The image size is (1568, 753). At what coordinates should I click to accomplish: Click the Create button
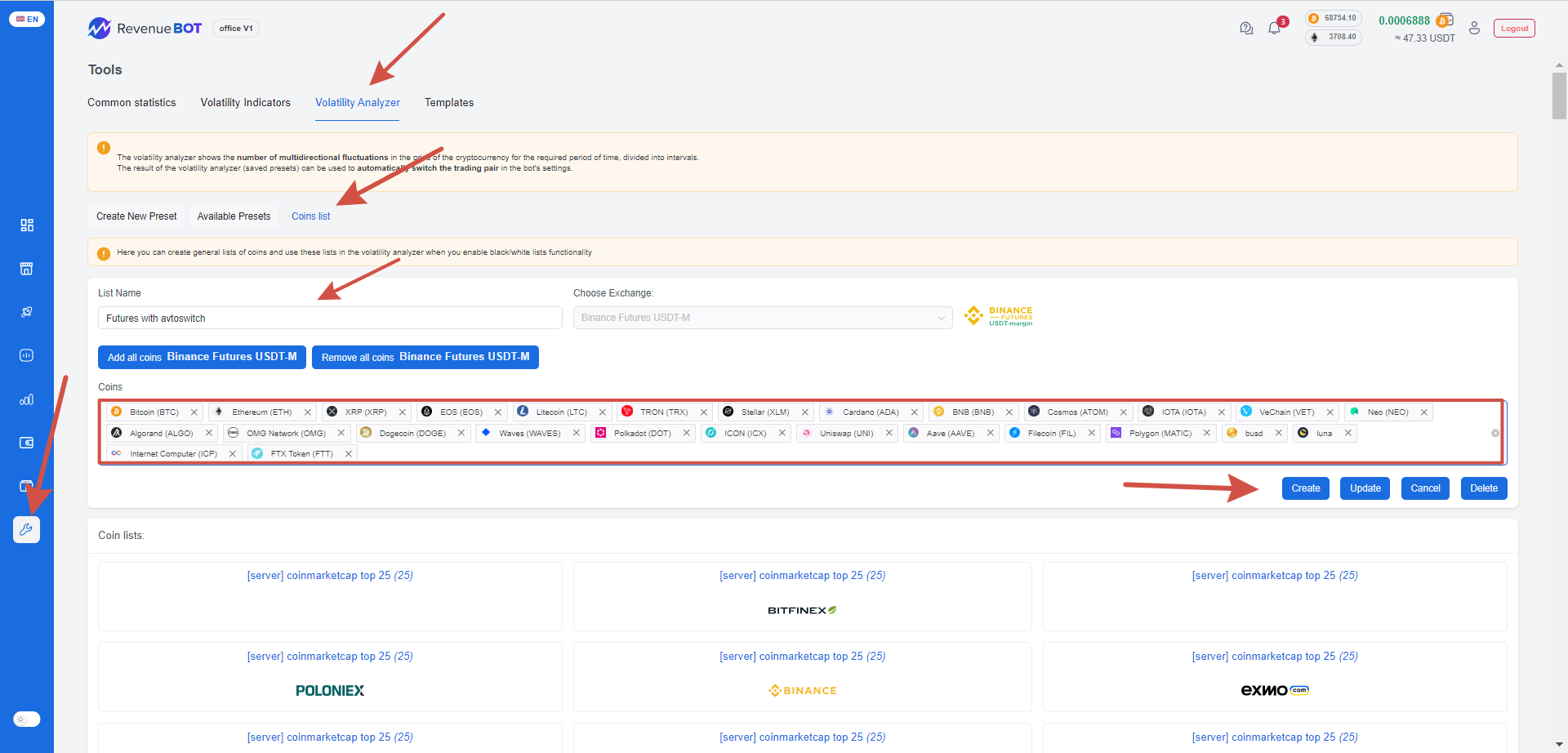1306,488
